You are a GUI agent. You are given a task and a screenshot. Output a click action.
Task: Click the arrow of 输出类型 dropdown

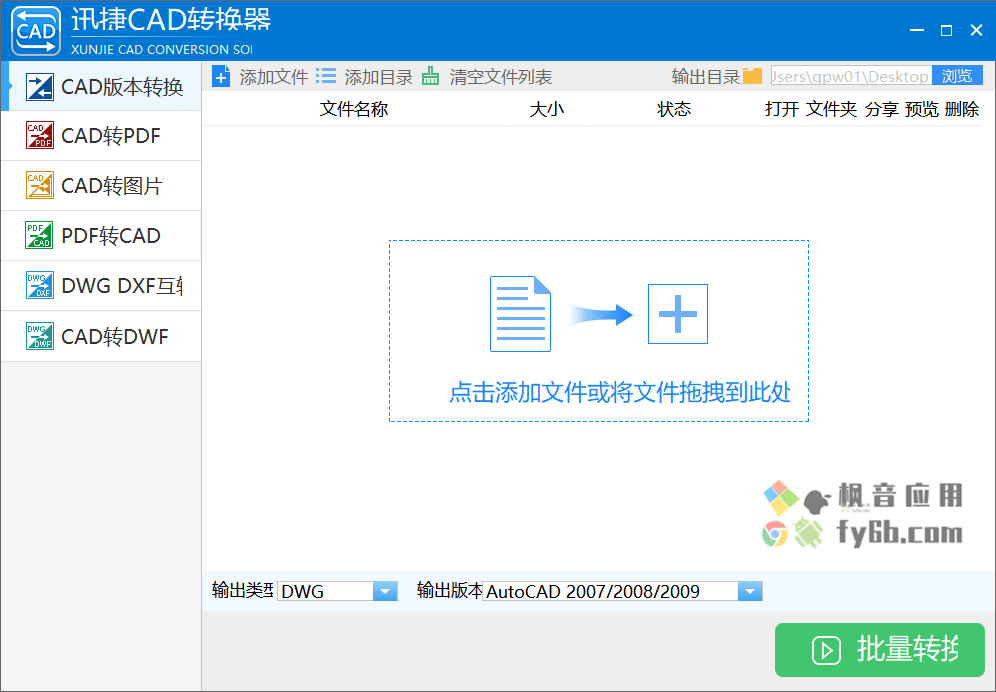coord(385,591)
